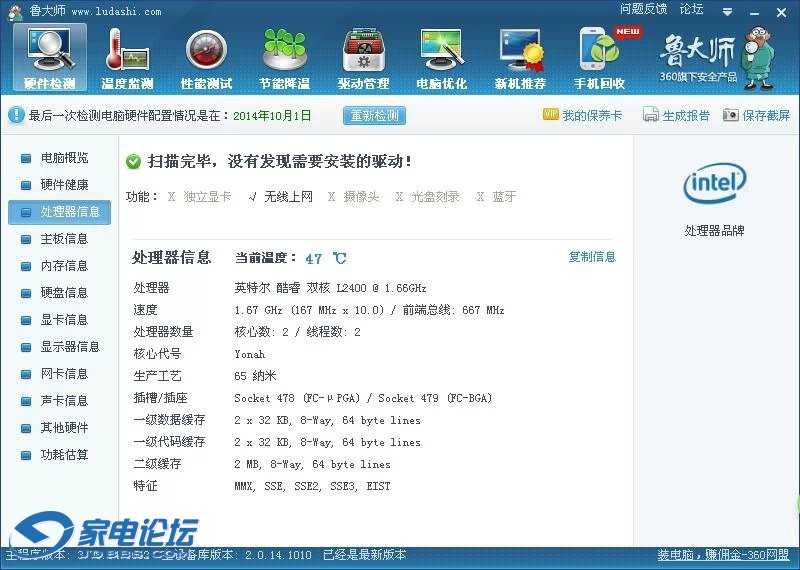This screenshot has width=800, height=570.
Task: Select 硬件健康 in the sidebar
Action: point(59,185)
